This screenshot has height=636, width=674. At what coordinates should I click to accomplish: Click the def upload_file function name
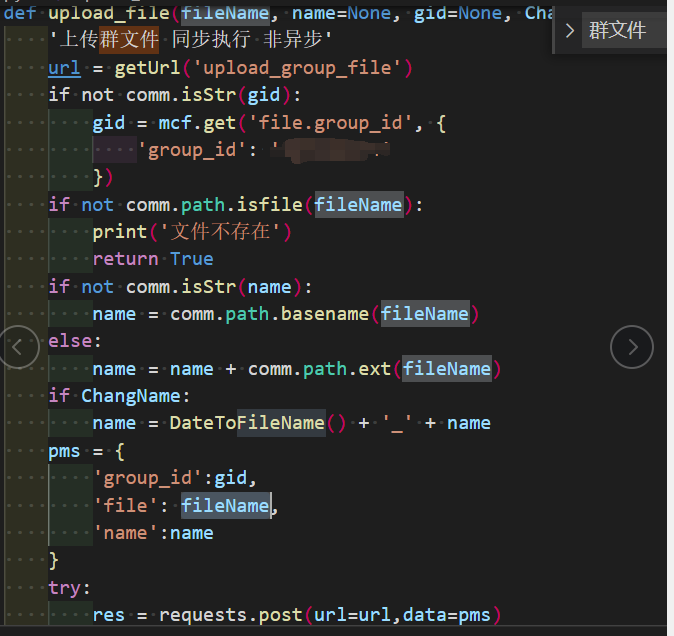coord(109,13)
